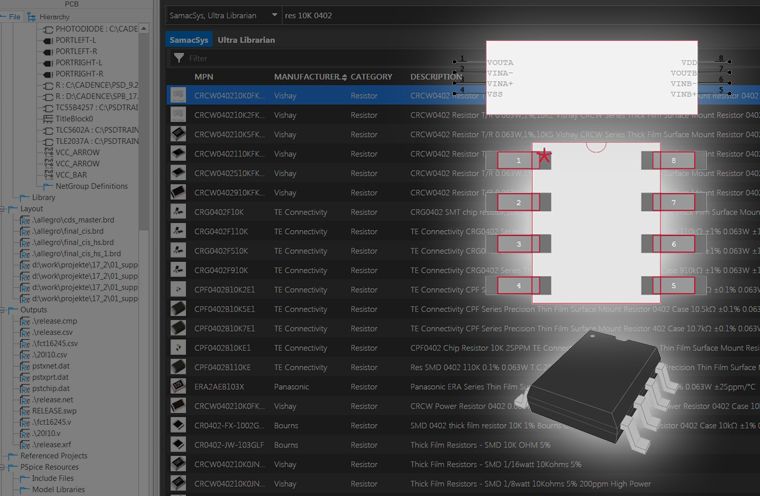This screenshot has width=760, height=496.
Task: Select the Include Files folder
Action: pyautogui.click(x=53, y=478)
